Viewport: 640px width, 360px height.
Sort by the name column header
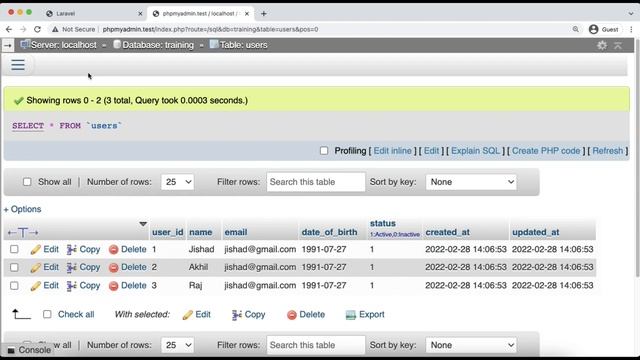200,232
